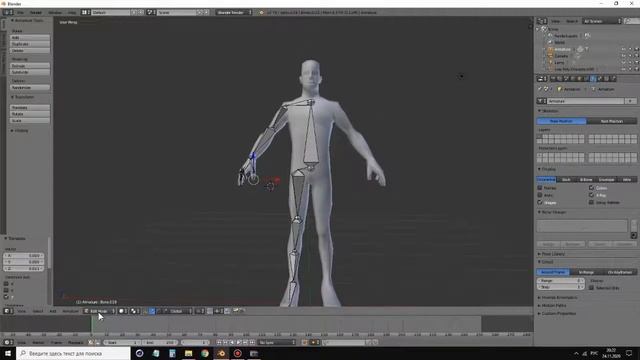This screenshot has width=640, height=360.
Task: Click the Duplicate bone button
Action: (30, 44)
